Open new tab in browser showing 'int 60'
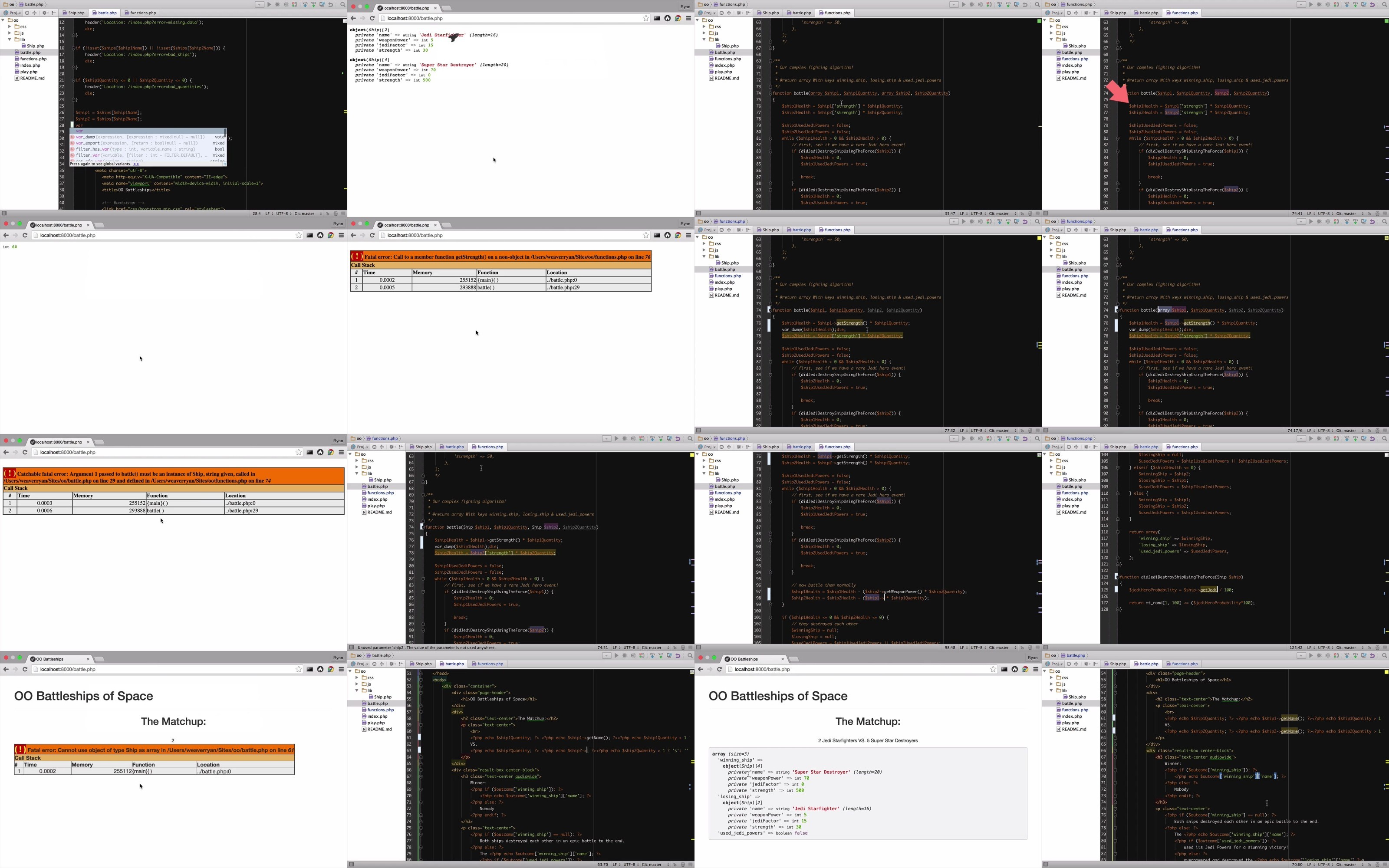Screen dimensions: 1389x868 pyautogui.click(x=99, y=225)
